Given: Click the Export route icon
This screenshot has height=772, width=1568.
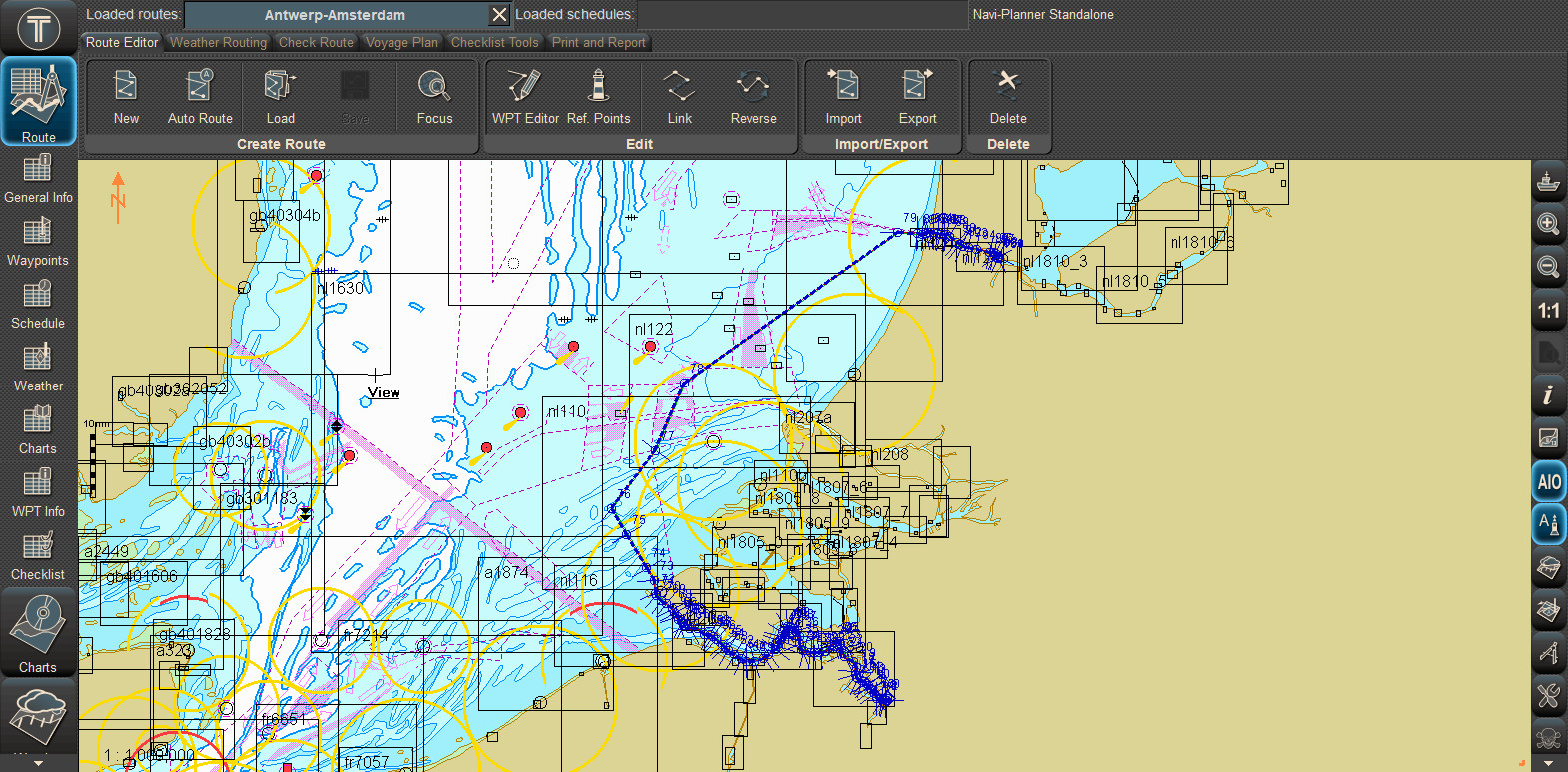Looking at the screenshot, I should tap(917, 87).
